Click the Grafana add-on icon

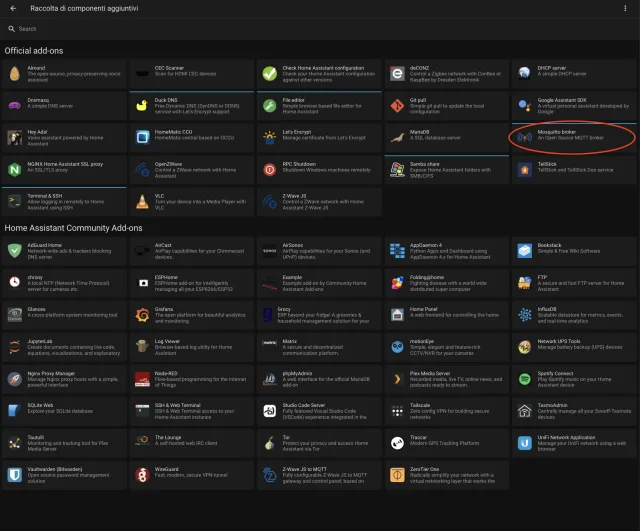[141, 313]
